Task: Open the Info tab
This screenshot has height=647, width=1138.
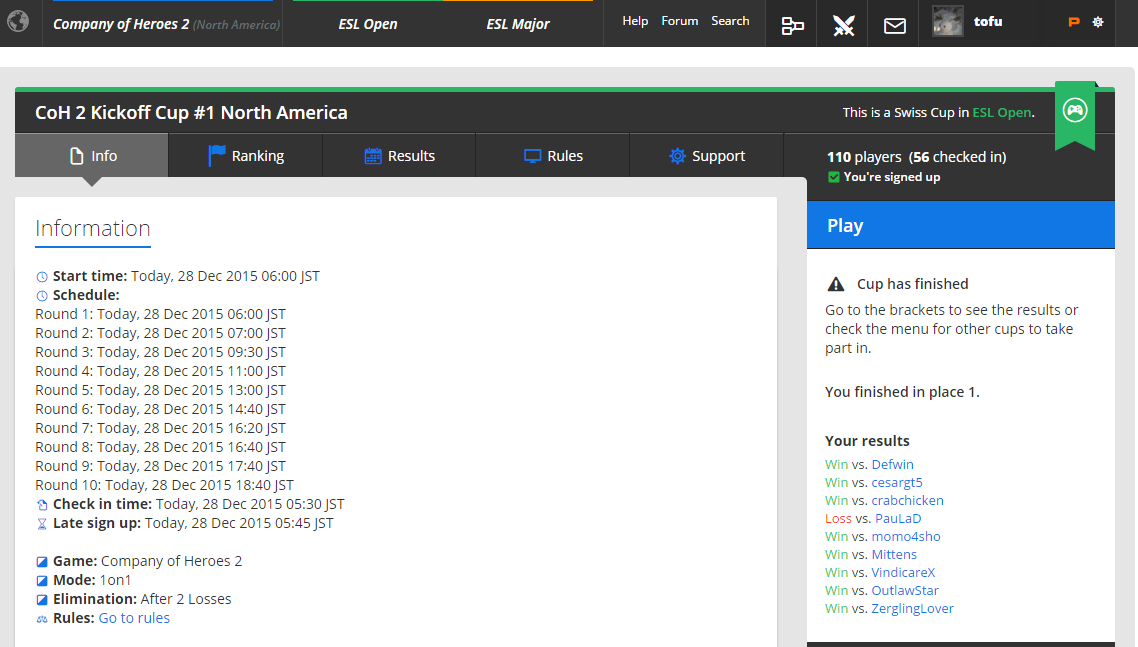Action: 92,155
